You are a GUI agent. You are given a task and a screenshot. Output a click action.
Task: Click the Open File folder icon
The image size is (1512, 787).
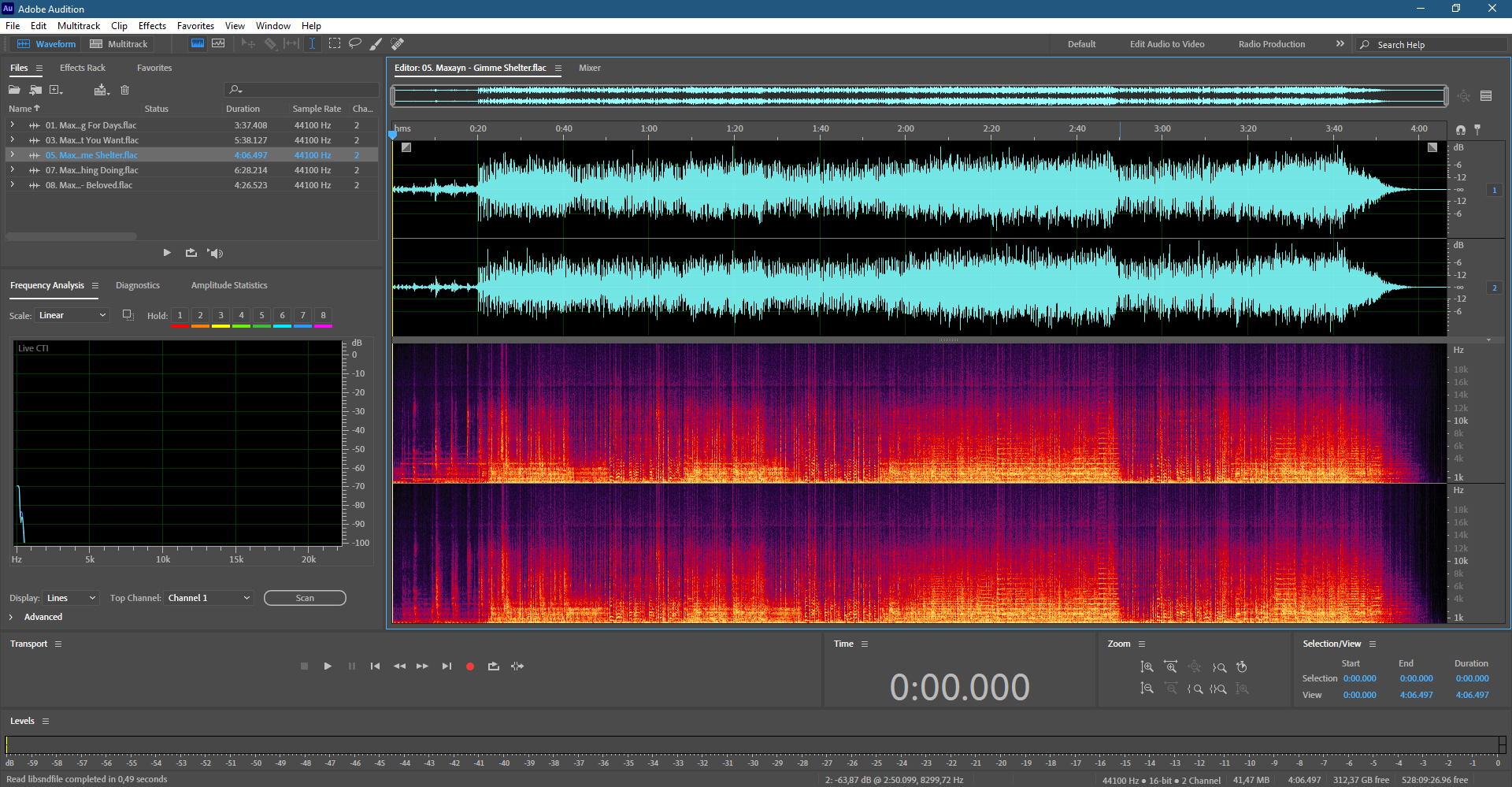point(14,90)
